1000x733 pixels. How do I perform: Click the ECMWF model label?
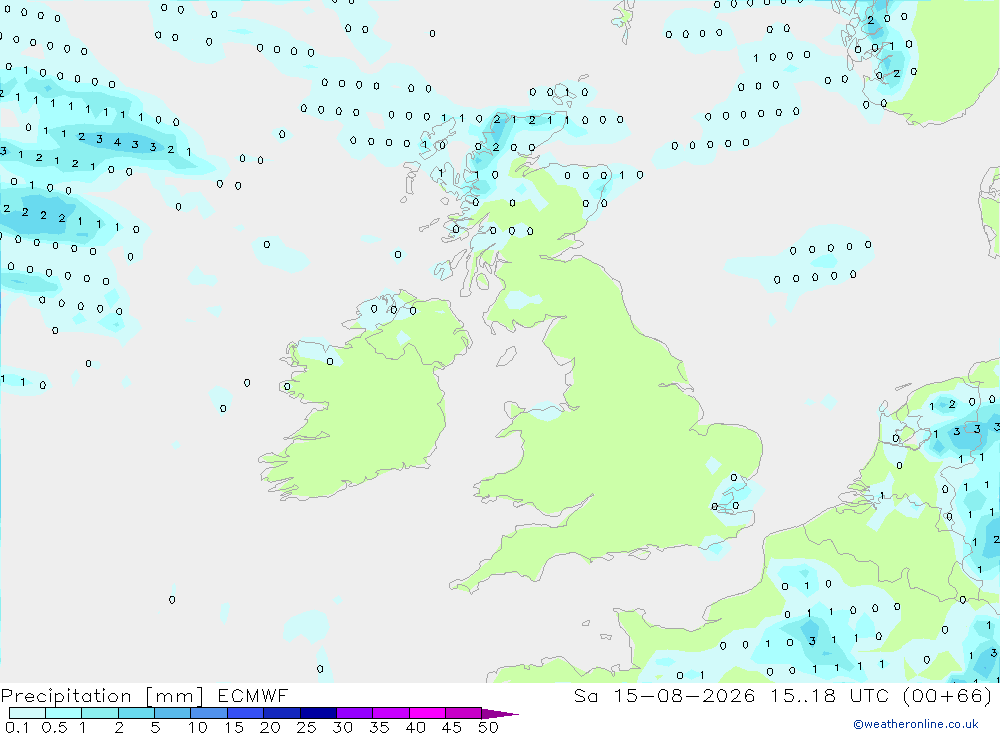click(253, 696)
